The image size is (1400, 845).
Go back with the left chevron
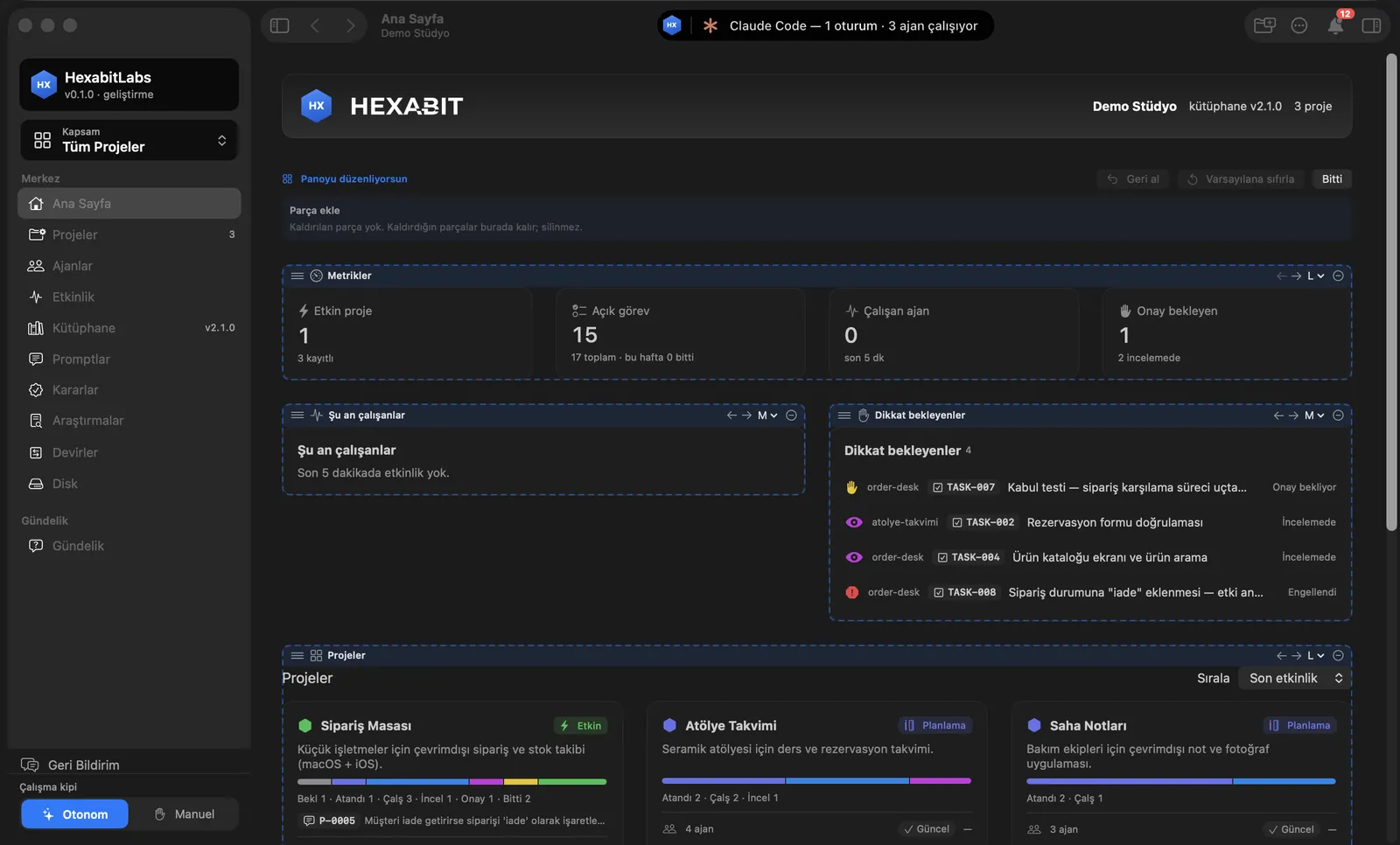(x=315, y=25)
